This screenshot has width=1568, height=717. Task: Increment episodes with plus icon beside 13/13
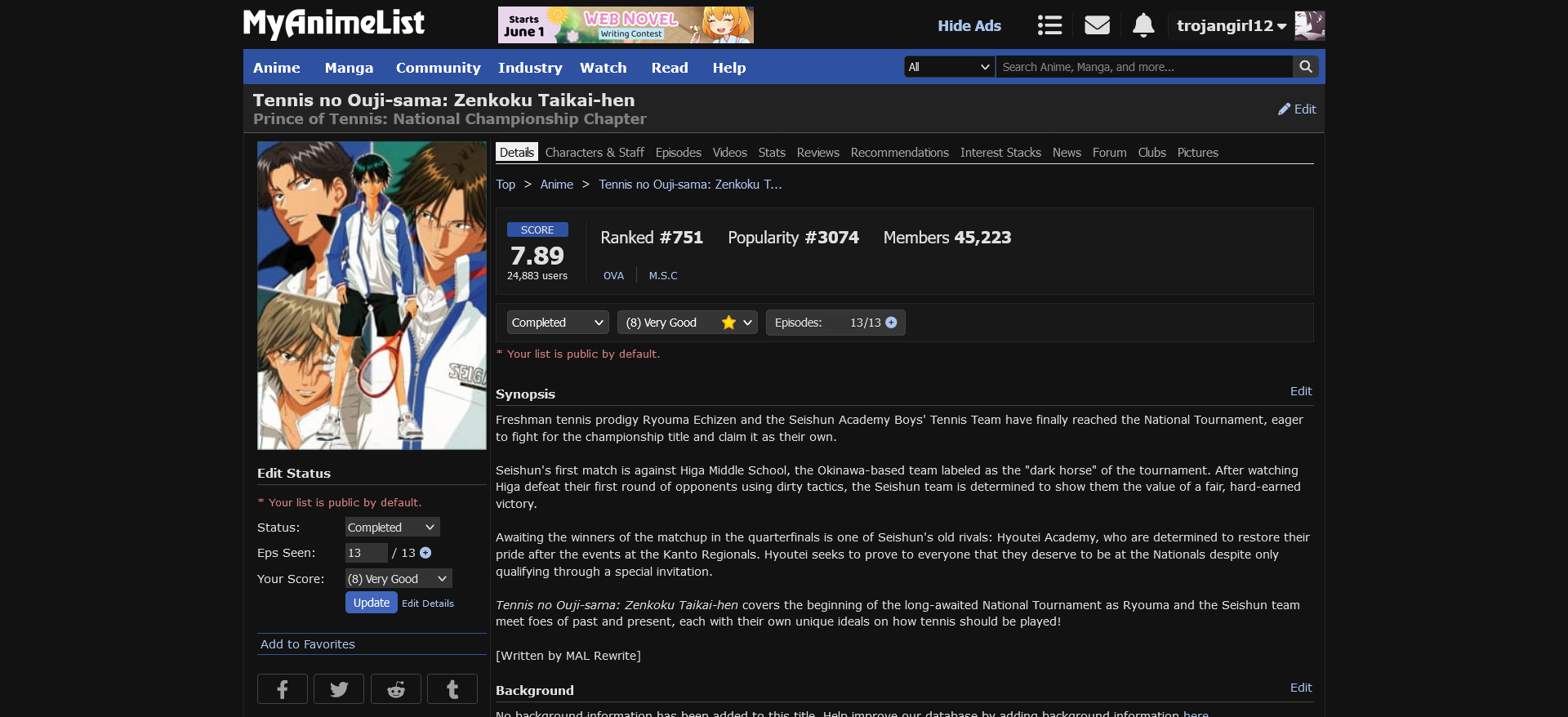[x=891, y=323]
